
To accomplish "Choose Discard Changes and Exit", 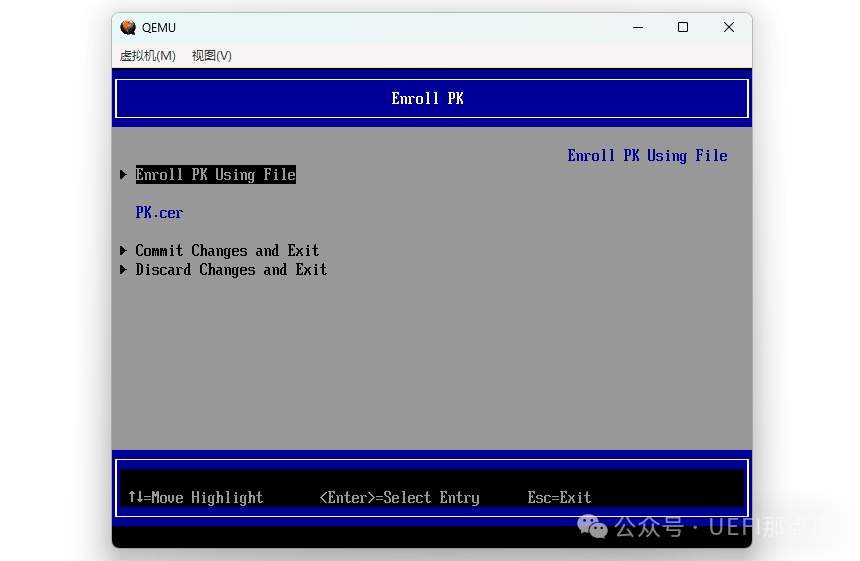I will click(x=231, y=270).
